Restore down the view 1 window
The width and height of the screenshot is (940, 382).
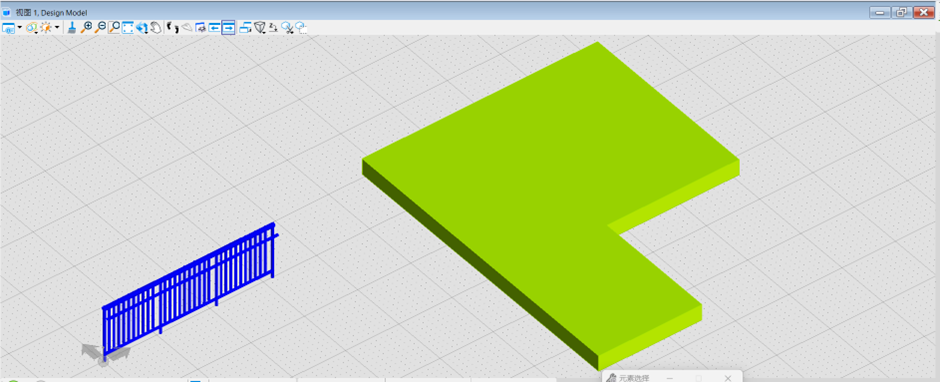coord(901,12)
